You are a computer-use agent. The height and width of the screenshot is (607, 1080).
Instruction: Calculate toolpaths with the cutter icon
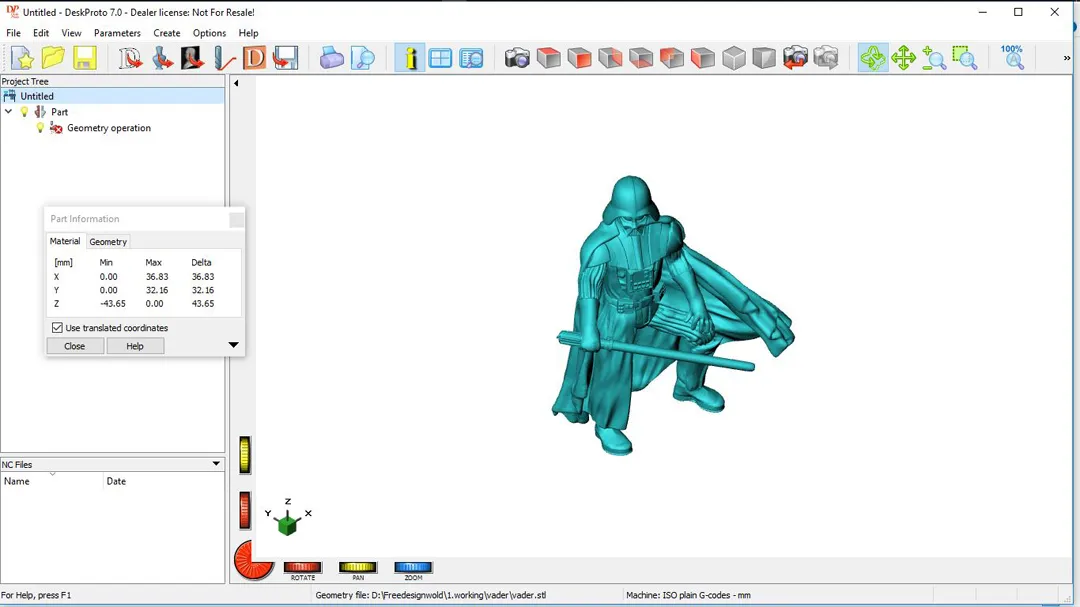224,58
